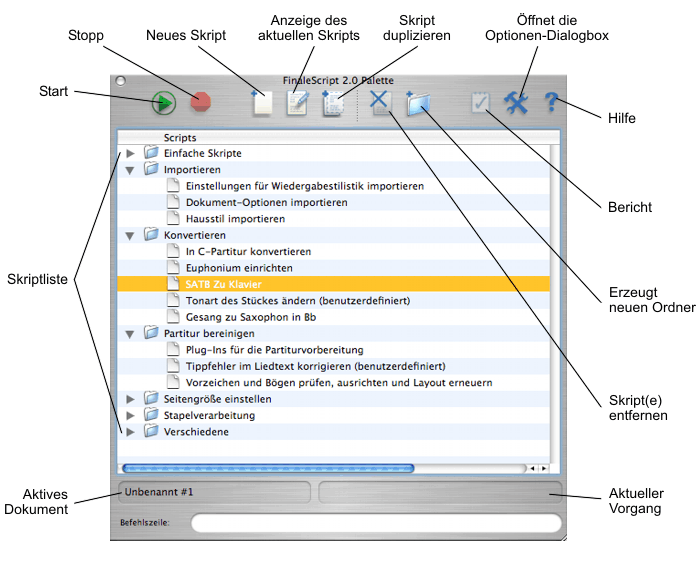699x568 pixels.
Task: Collapse the Importieren folder
Action: click(x=130, y=170)
